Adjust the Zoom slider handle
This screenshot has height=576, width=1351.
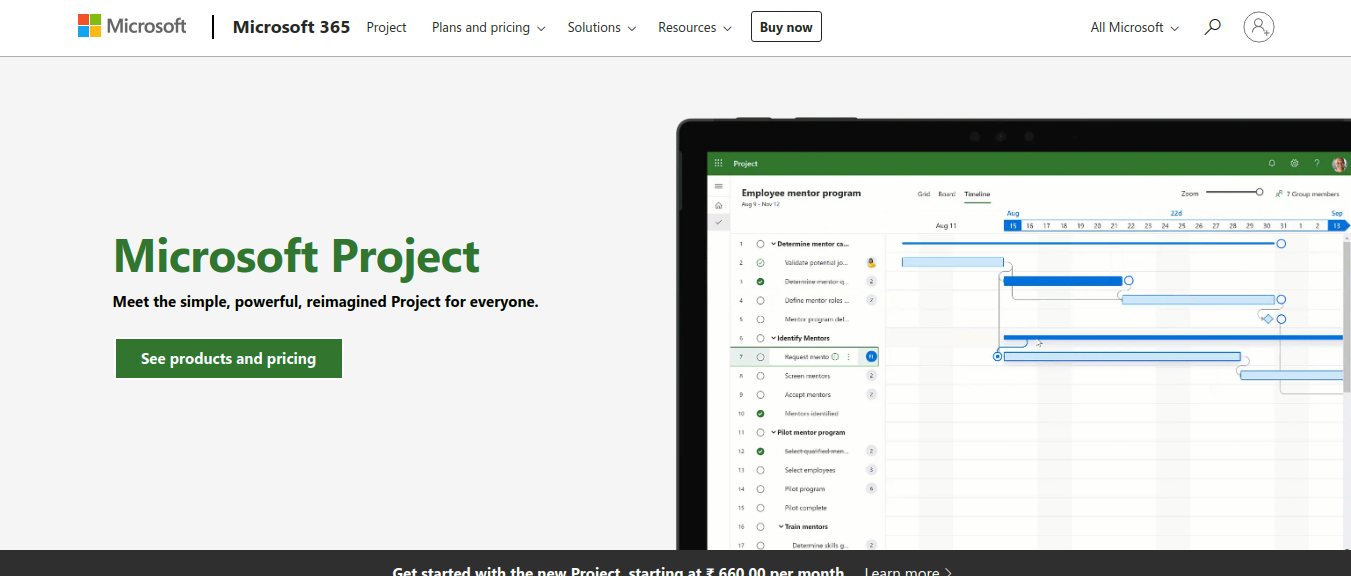click(1259, 192)
